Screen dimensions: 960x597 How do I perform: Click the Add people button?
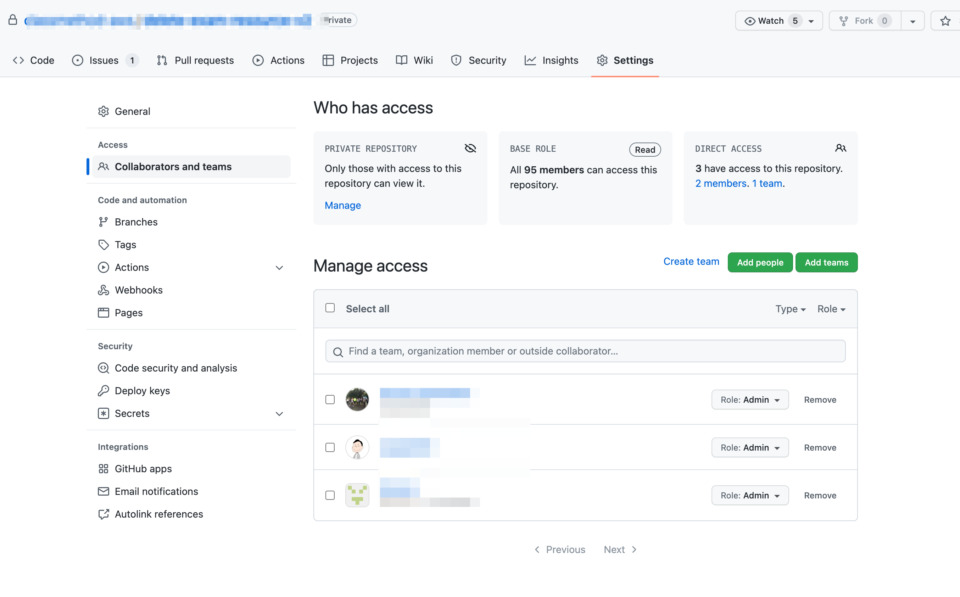(x=759, y=262)
